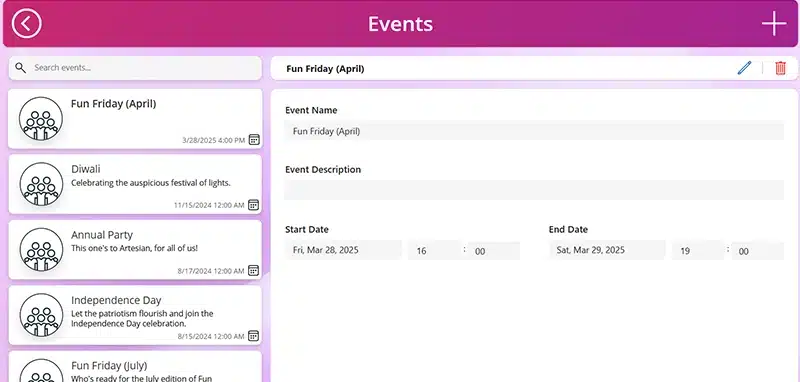Image resolution: width=800 pixels, height=382 pixels.
Task: Click the Event Description label
Action: [x=323, y=170]
